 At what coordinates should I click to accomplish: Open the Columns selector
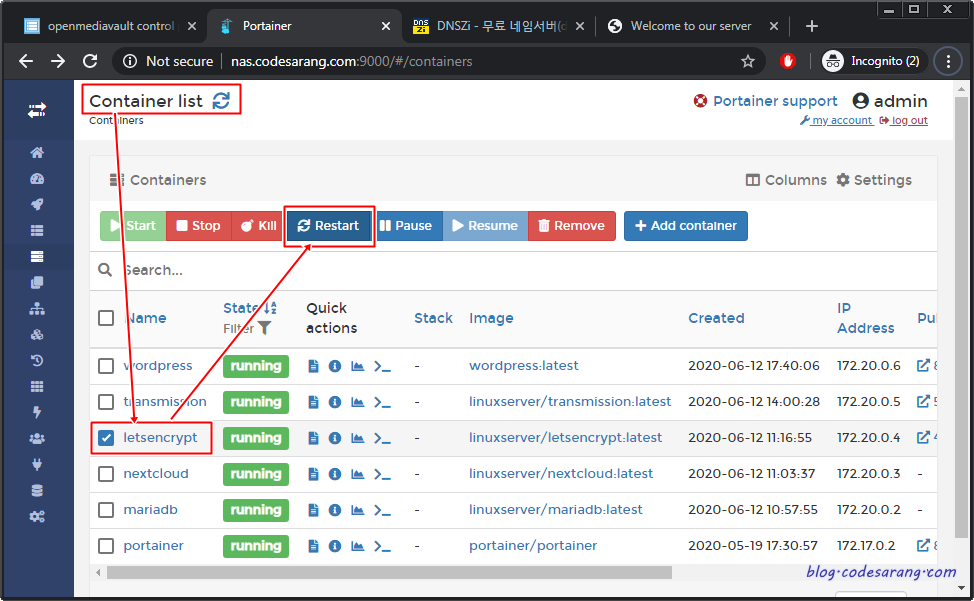pyautogui.click(x=786, y=180)
